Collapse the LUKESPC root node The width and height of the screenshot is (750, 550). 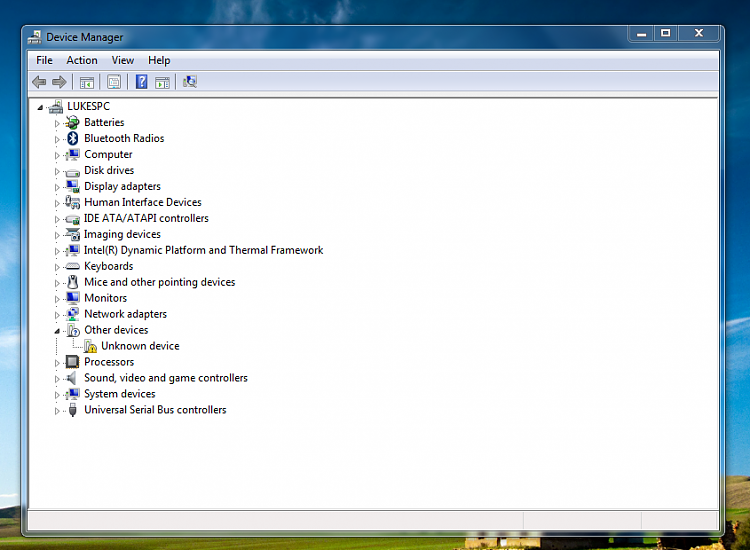40,108
